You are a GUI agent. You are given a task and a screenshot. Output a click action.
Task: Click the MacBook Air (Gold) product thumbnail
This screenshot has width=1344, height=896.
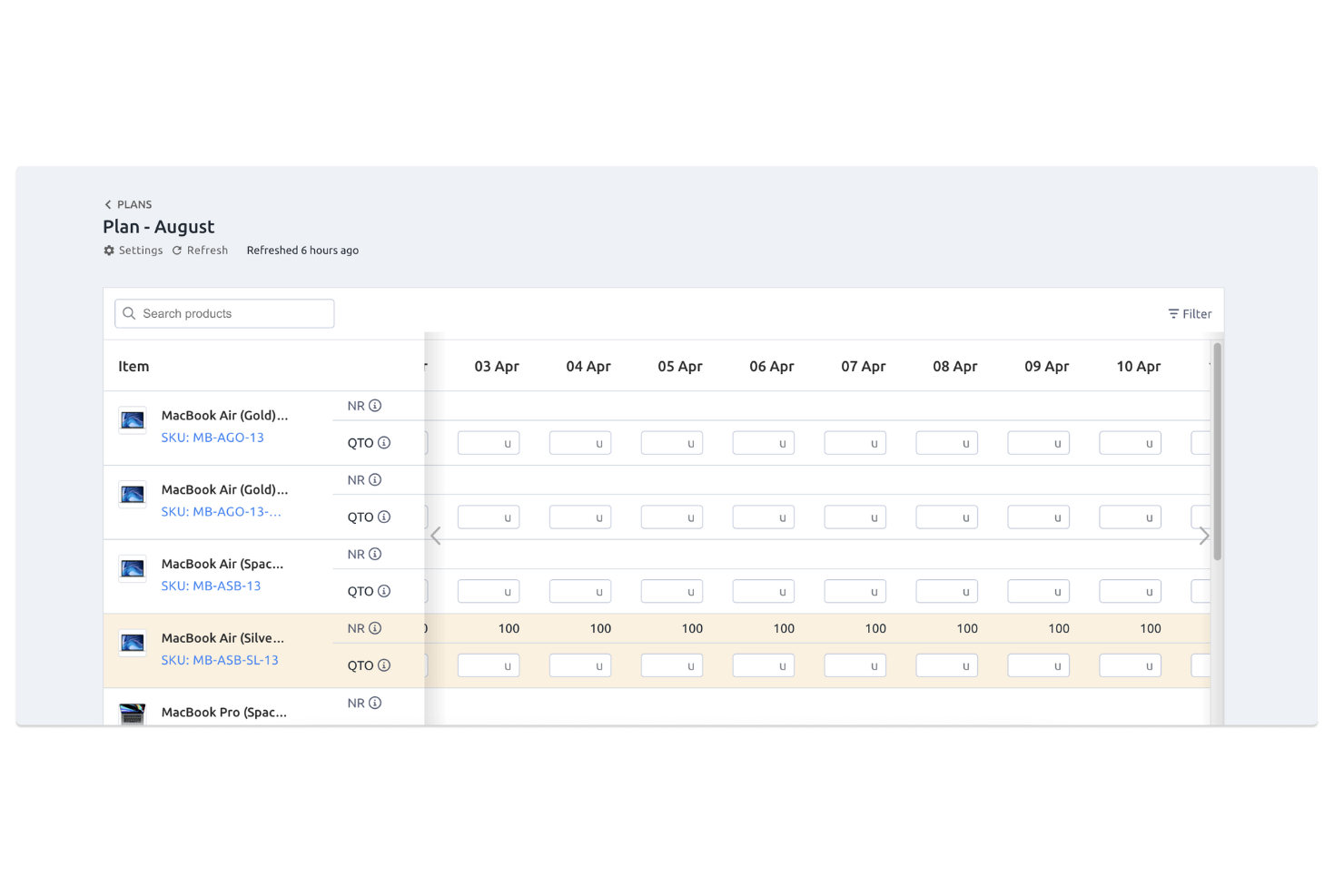(x=132, y=419)
